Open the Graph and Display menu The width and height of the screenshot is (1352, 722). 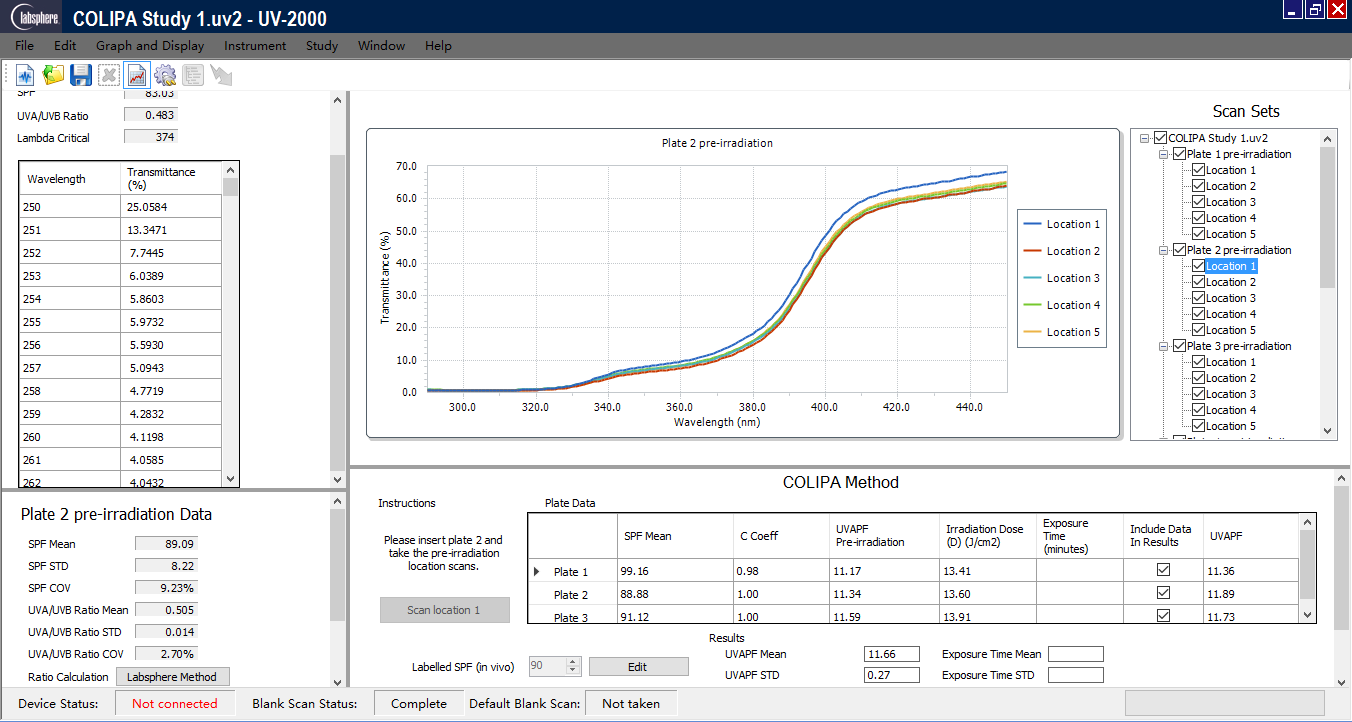tap(150, 46)
